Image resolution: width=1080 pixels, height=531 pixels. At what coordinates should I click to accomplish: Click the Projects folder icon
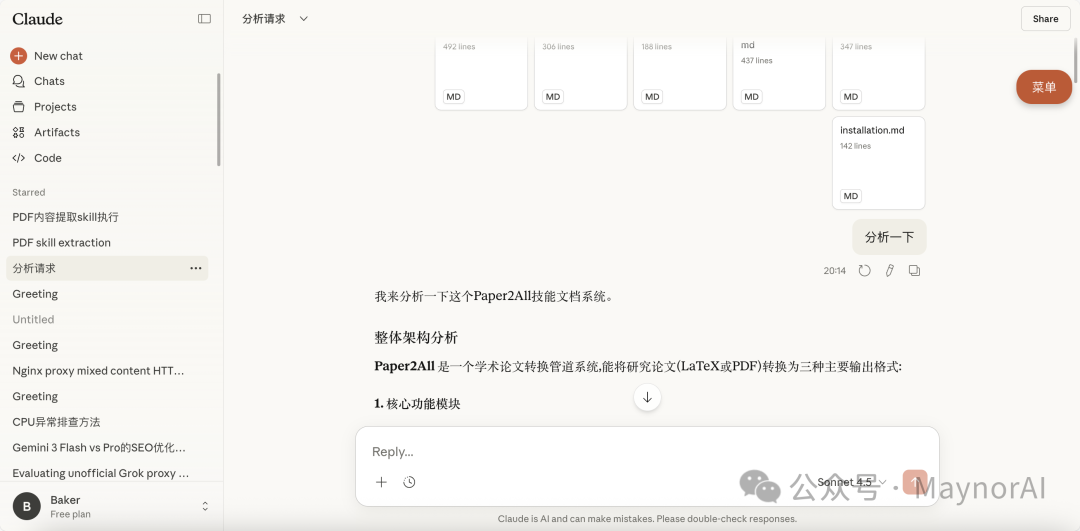[x=19, y=107]
